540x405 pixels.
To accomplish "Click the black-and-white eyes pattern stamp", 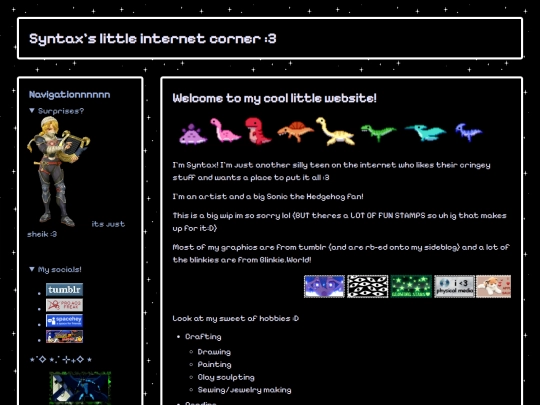I will [x=367, y=286].
